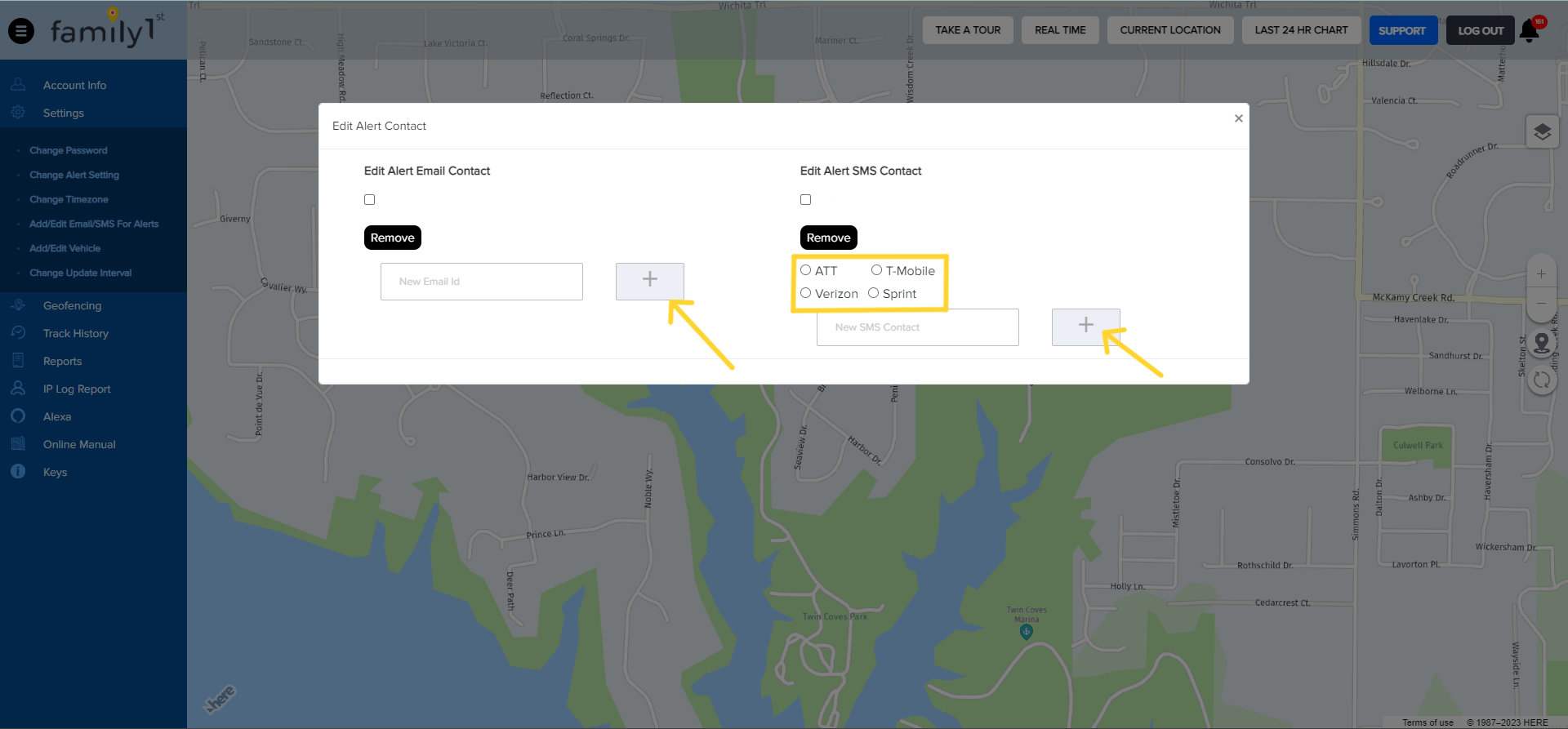Image resolution: width=1568 pixels, height=729 pixels.
Task: Open the hamburger menu icon
Action: tap(21, 31)
